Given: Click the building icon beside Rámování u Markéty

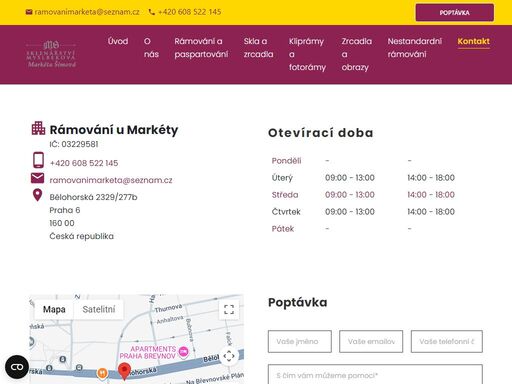Looking at the screenshot, I should [x=38, y=128].
